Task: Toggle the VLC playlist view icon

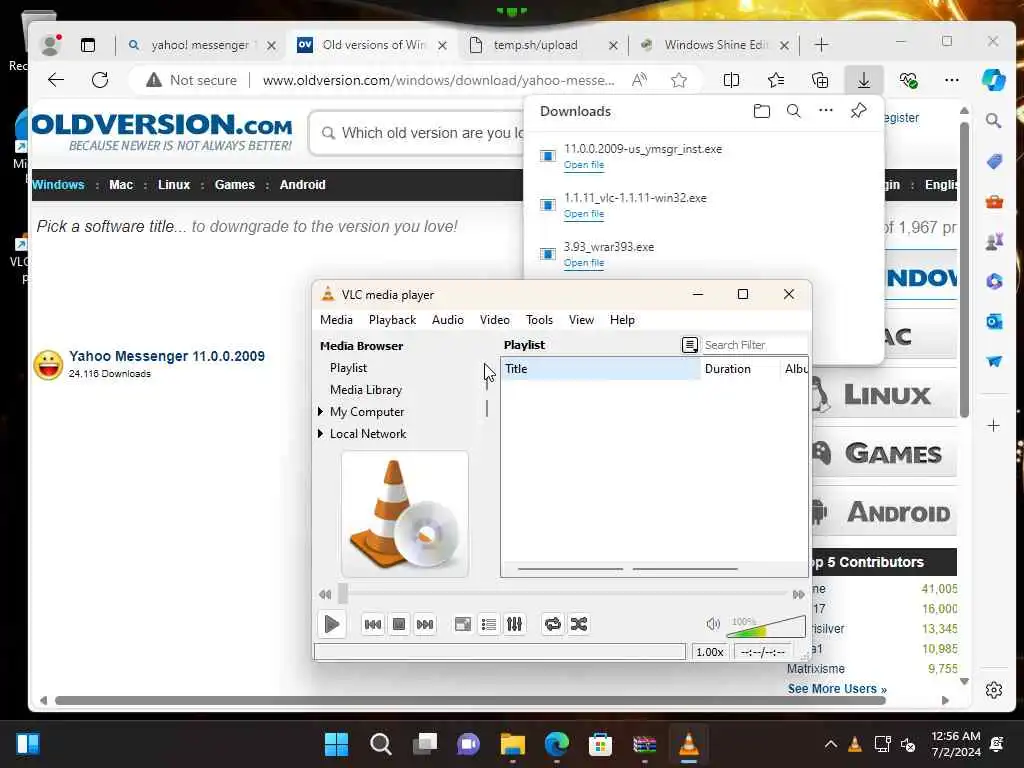Action: pyautogui.click(x=488, y=624)
